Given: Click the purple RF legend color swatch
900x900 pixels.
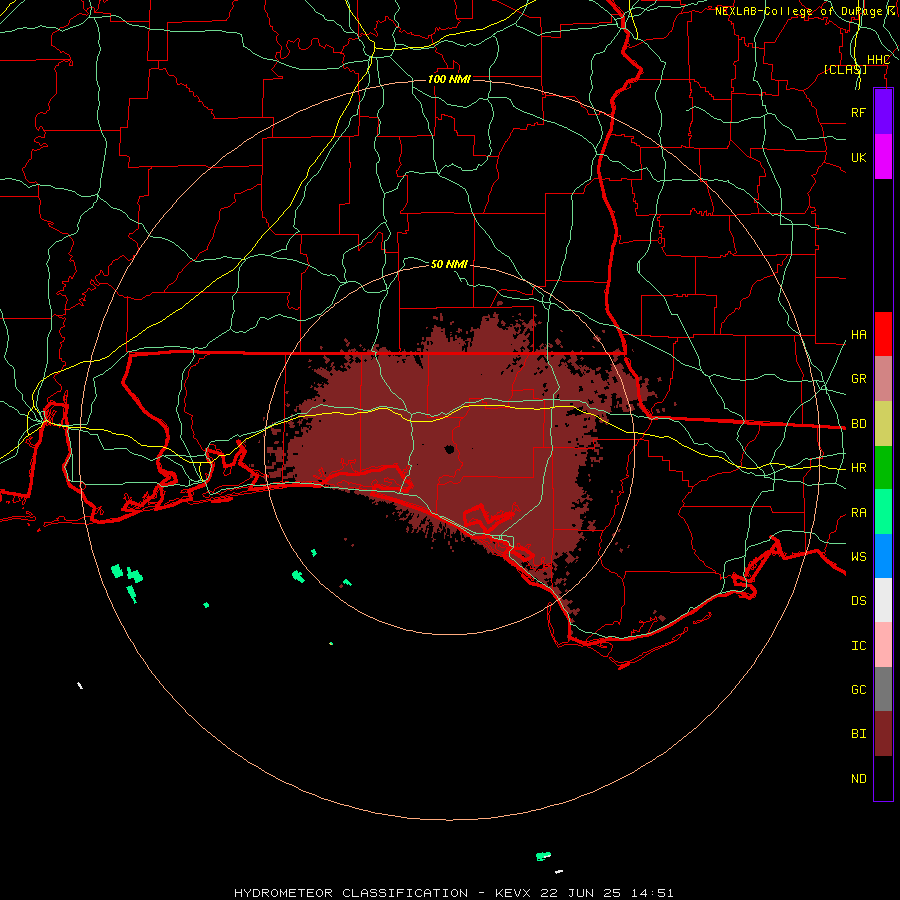Looking at the screenshot, I should pyautogui.click(x=883, y=112).
